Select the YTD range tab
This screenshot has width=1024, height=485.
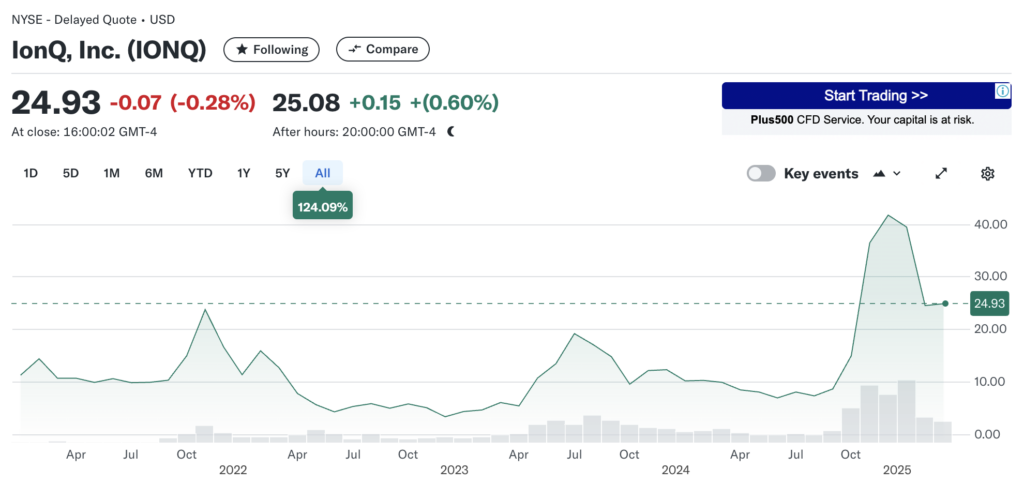pyautogui.click(x=200, y=173)
